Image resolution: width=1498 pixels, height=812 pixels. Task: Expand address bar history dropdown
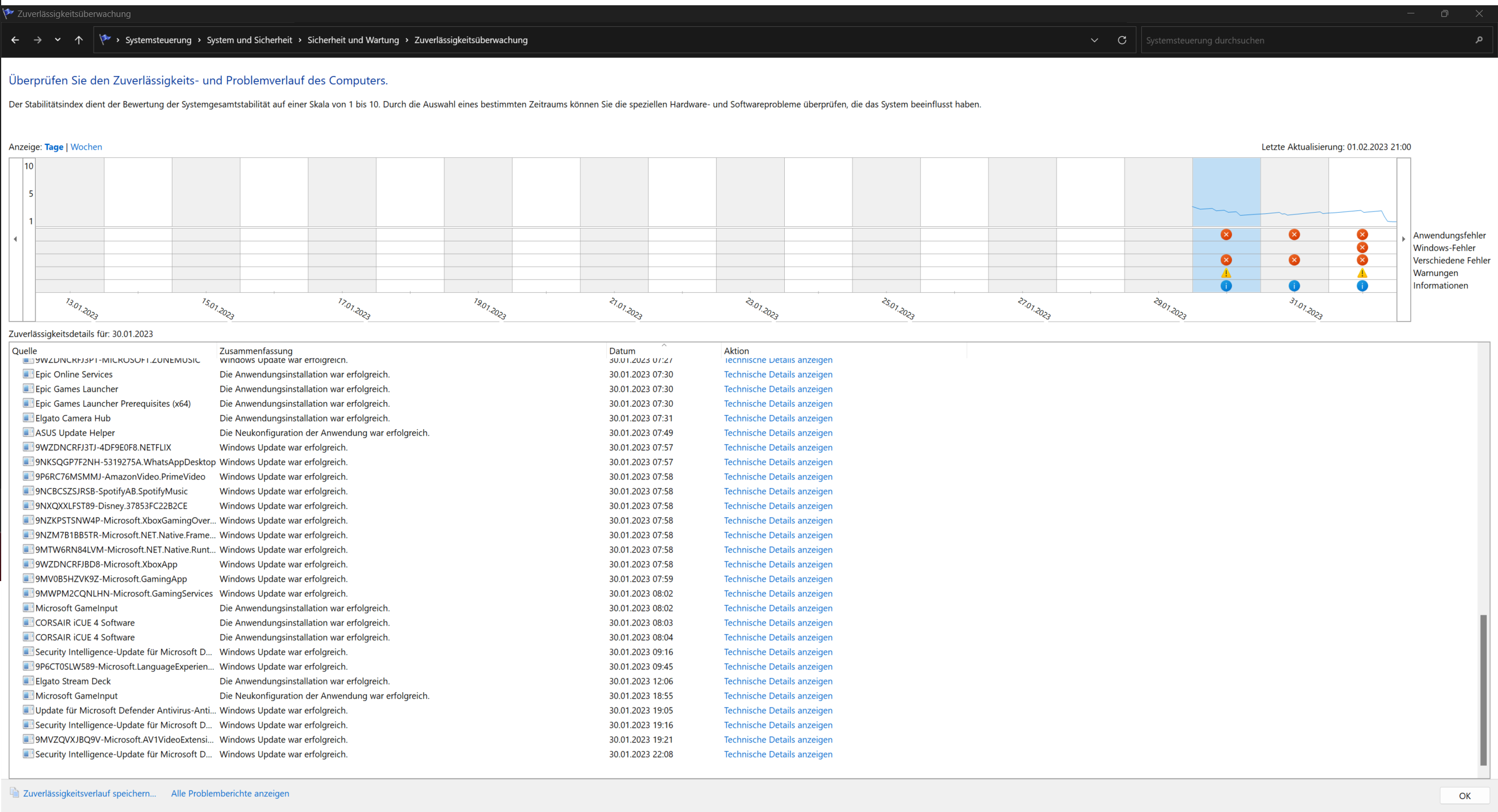click(1094, 40)
